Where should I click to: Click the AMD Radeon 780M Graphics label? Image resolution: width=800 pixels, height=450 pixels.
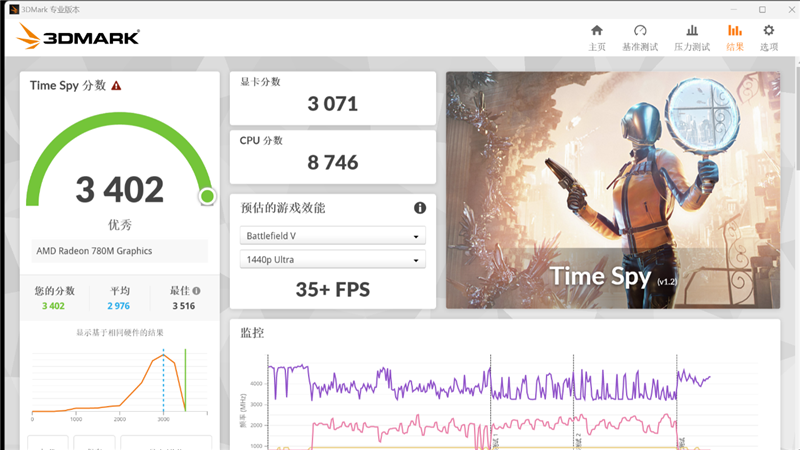94,251
